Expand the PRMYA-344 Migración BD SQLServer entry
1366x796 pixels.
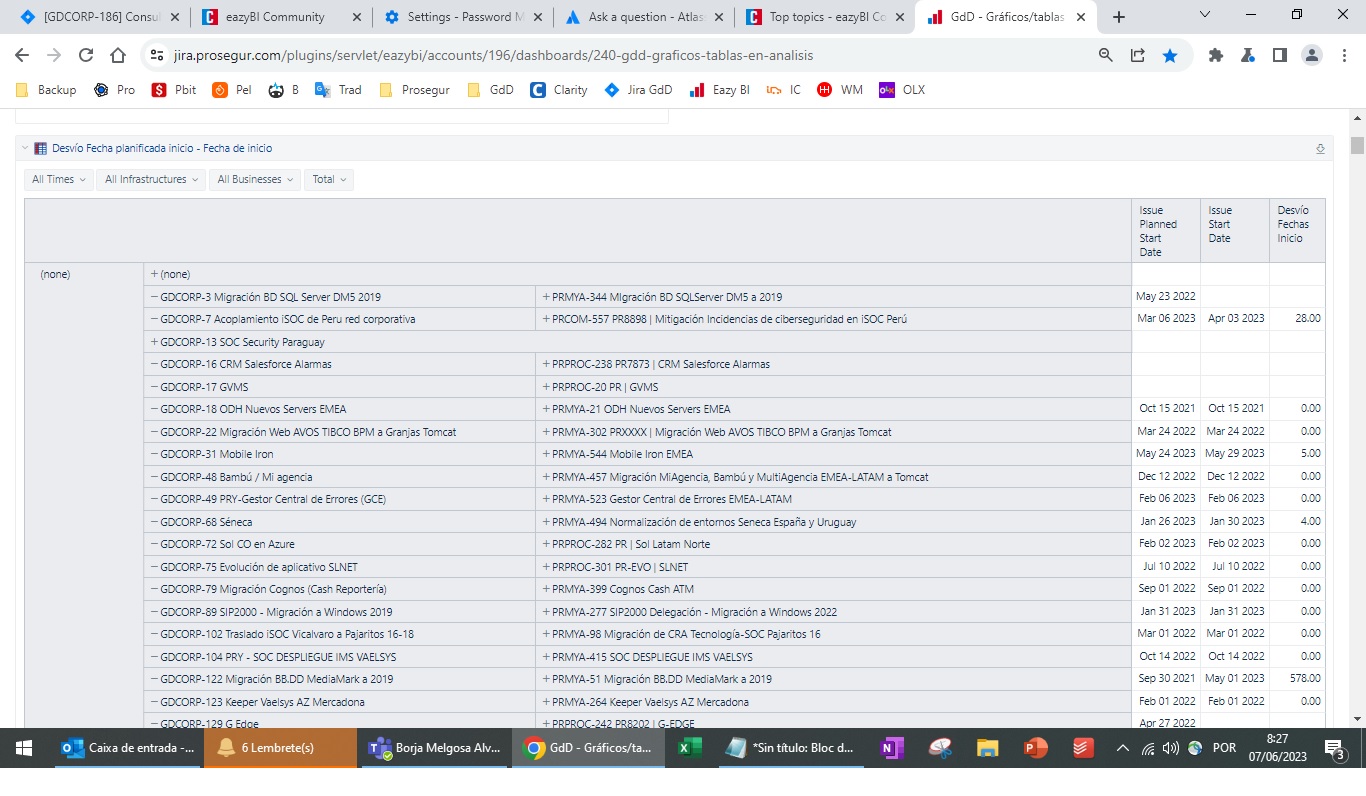pos(549,295)
